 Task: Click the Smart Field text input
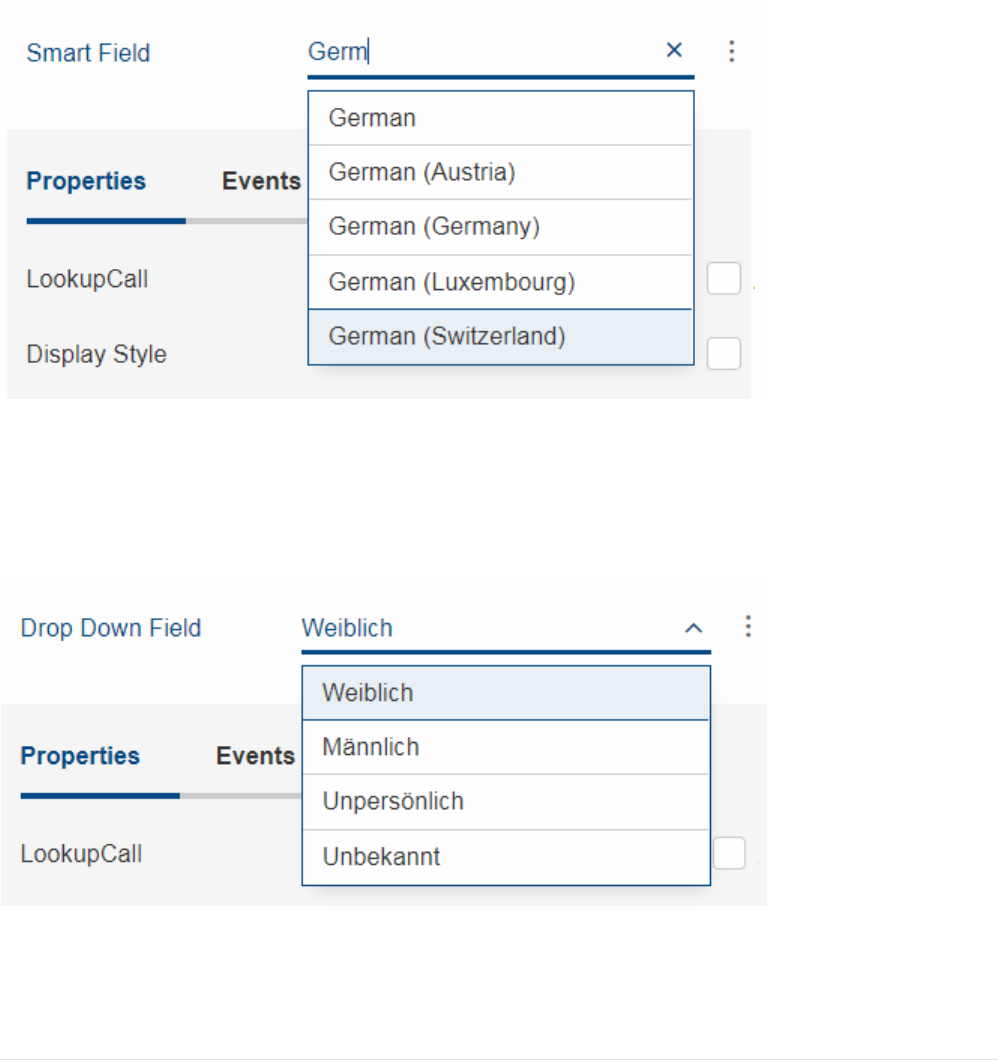click(x=480, y=52)
